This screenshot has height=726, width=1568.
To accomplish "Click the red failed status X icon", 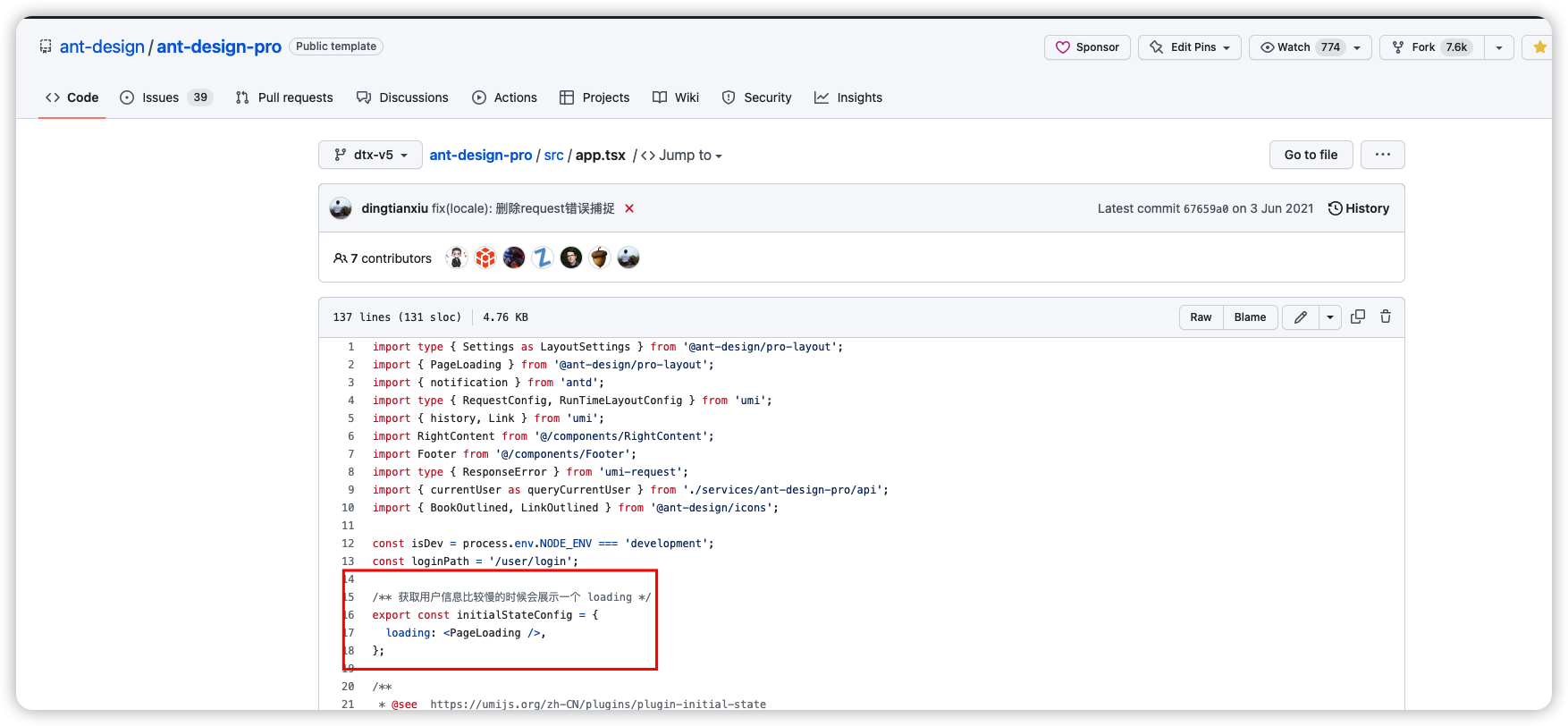I will tap(629, 208).
